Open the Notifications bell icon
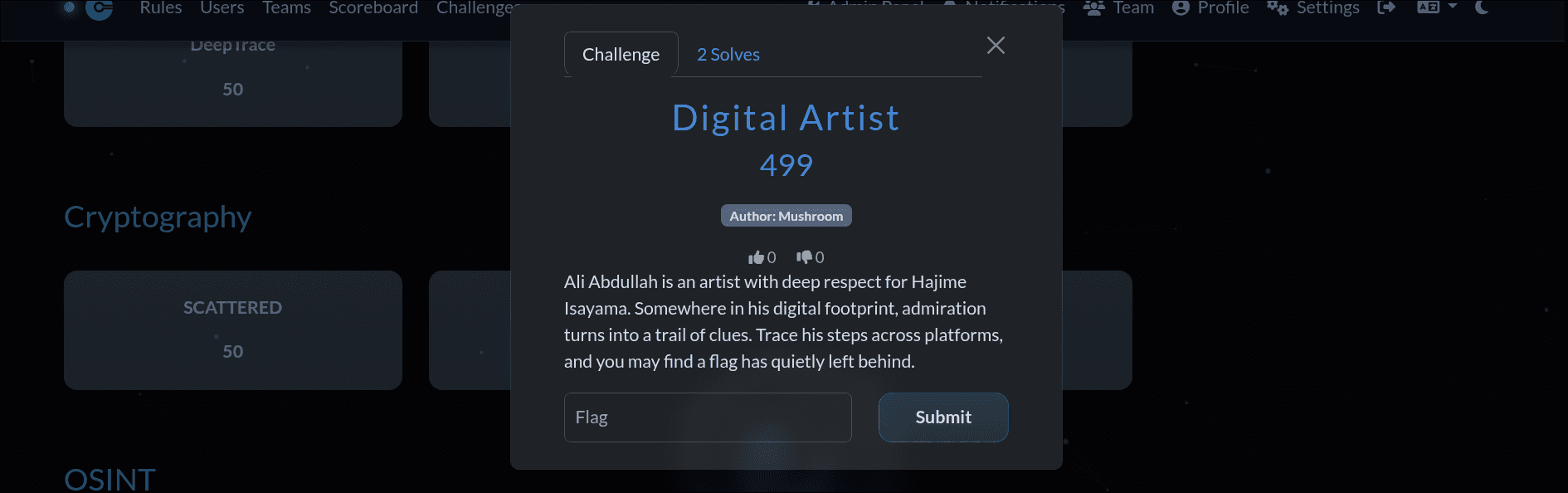 pos(951,7)
